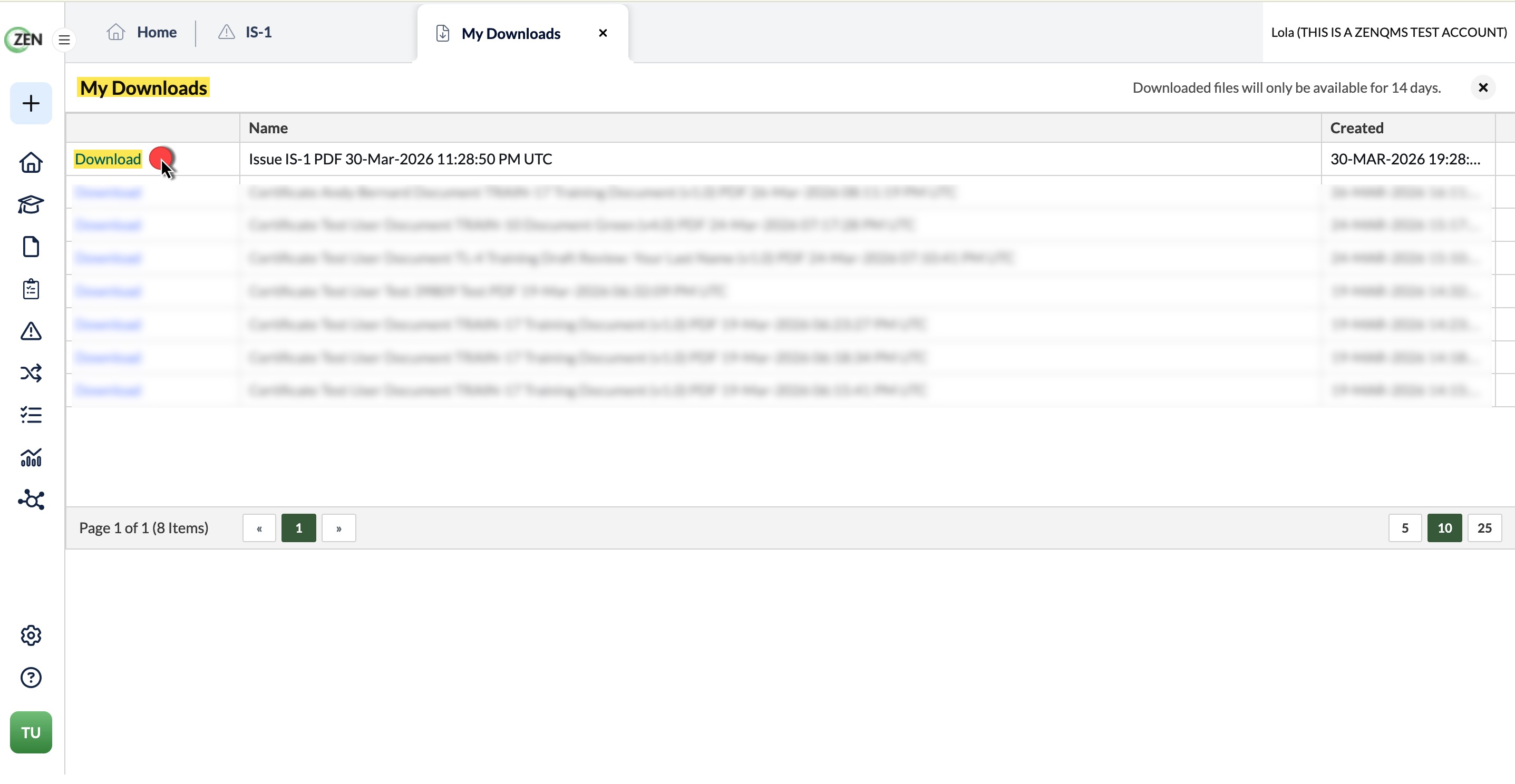Go to the next page arrow button
Screen dimensions: 1515x784
[x=339, y=528]
